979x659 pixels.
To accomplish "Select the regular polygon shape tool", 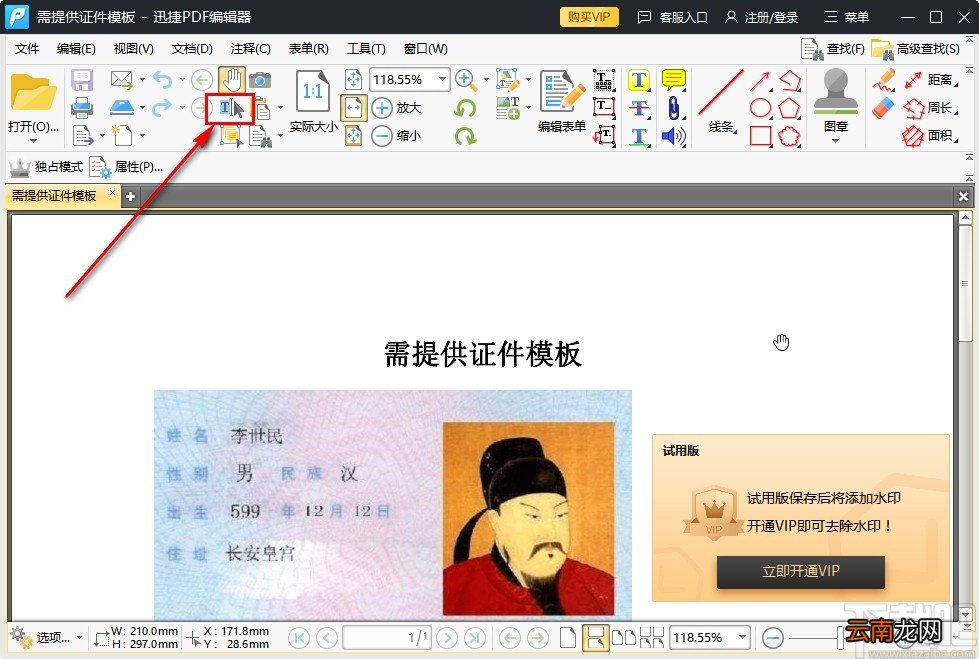I will point(789,107).
